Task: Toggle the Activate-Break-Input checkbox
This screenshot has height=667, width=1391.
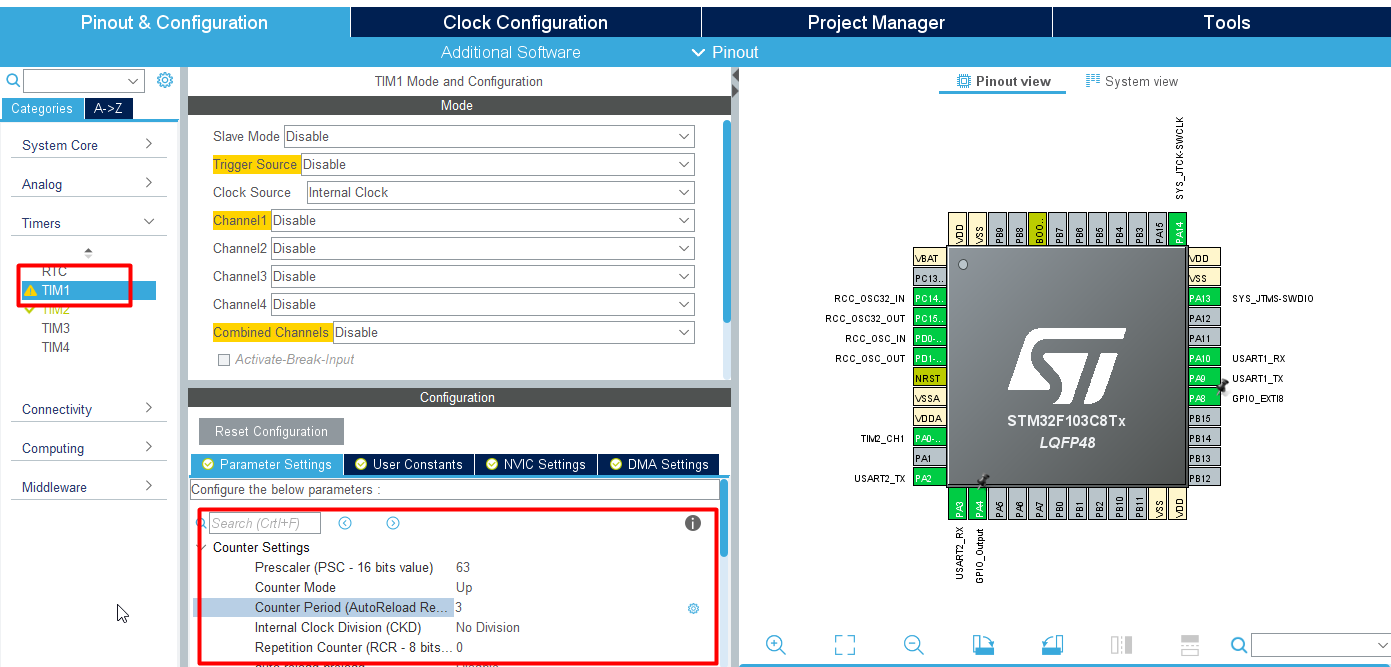Action: click(x=224, y=360)
